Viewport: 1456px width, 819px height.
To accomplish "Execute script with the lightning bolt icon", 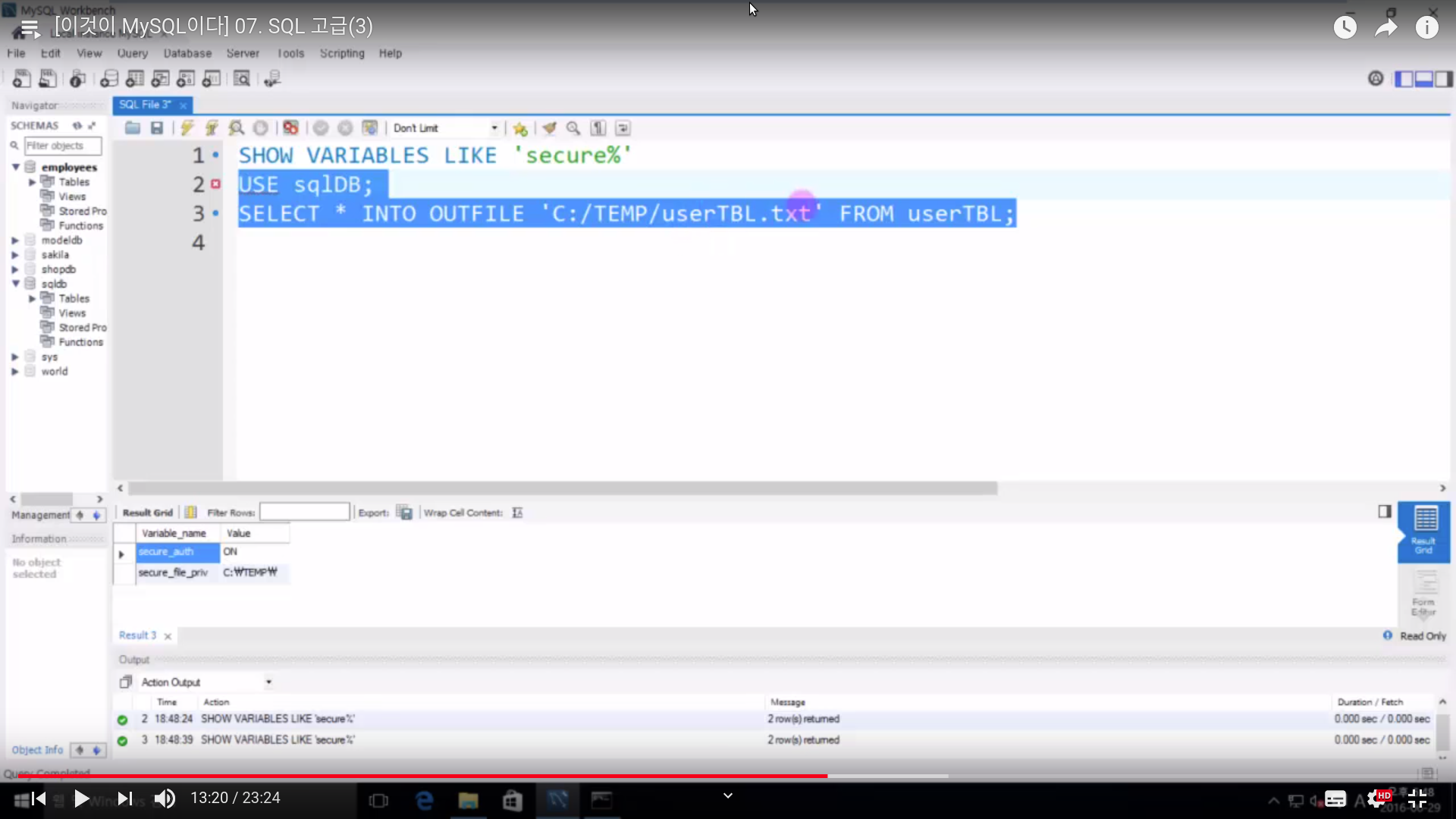I will [187, 128].
